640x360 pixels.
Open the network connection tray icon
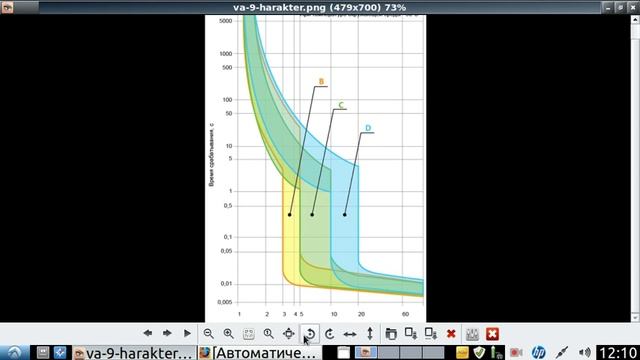click(x=562, y=352)
